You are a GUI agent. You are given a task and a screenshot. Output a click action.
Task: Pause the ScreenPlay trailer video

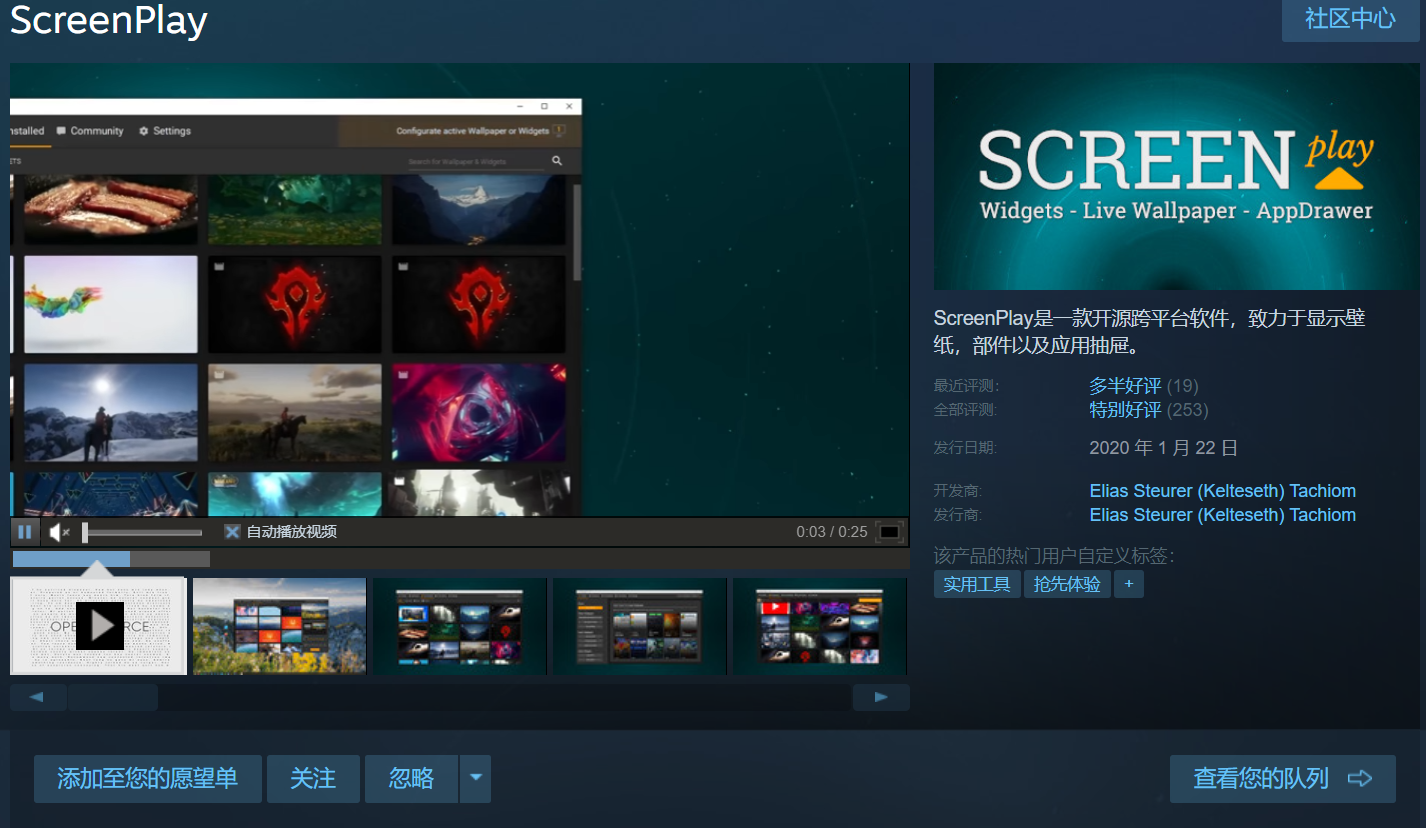(24, 531)
